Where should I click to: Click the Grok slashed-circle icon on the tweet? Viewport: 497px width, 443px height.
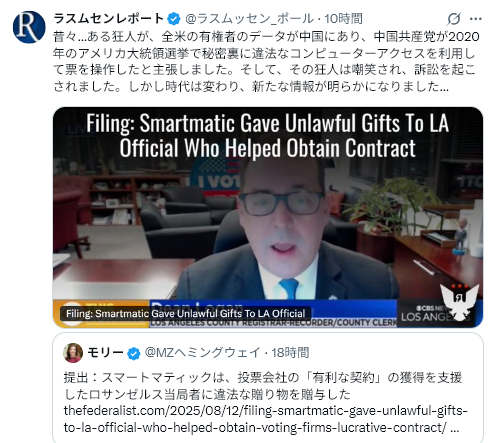click(454, 19)
